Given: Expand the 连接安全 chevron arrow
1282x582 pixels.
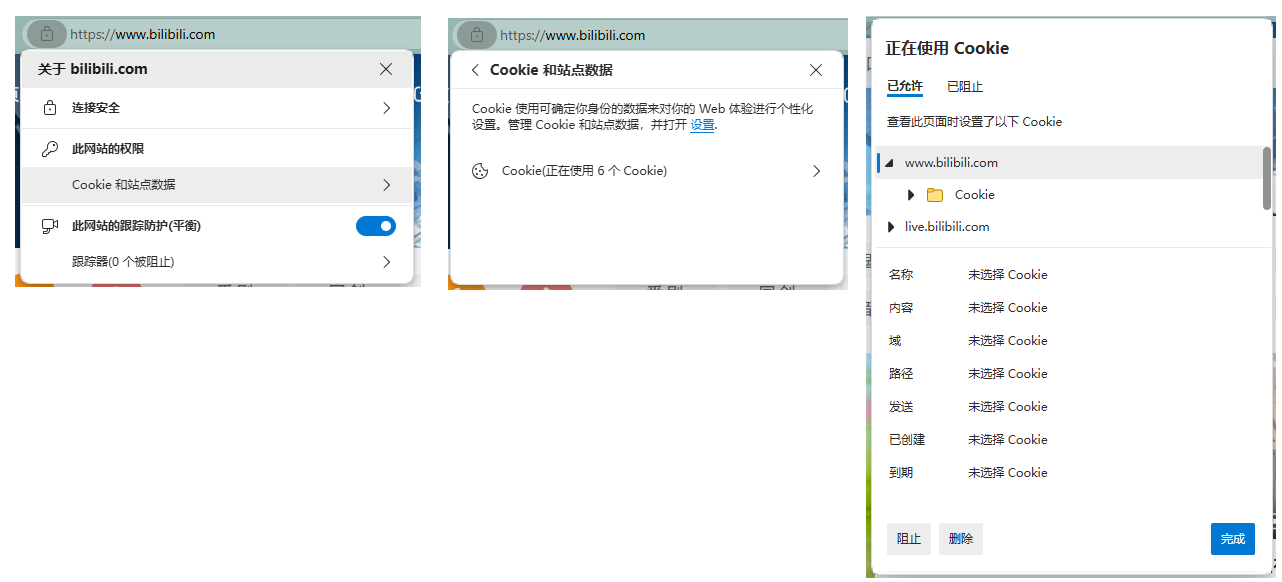Looking at the screenshot, I should [386, 108].
